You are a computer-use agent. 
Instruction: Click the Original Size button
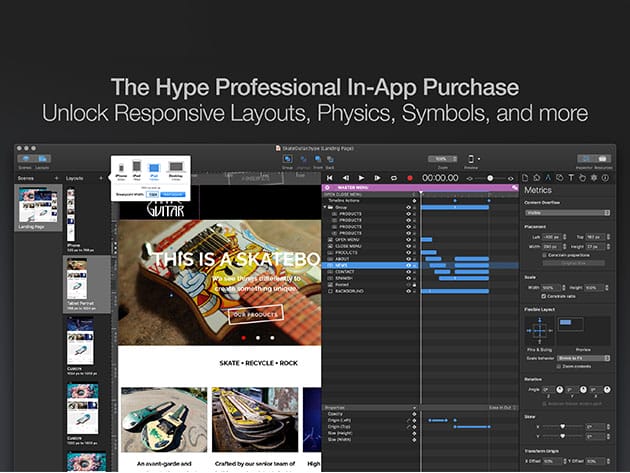pos(566,263)
